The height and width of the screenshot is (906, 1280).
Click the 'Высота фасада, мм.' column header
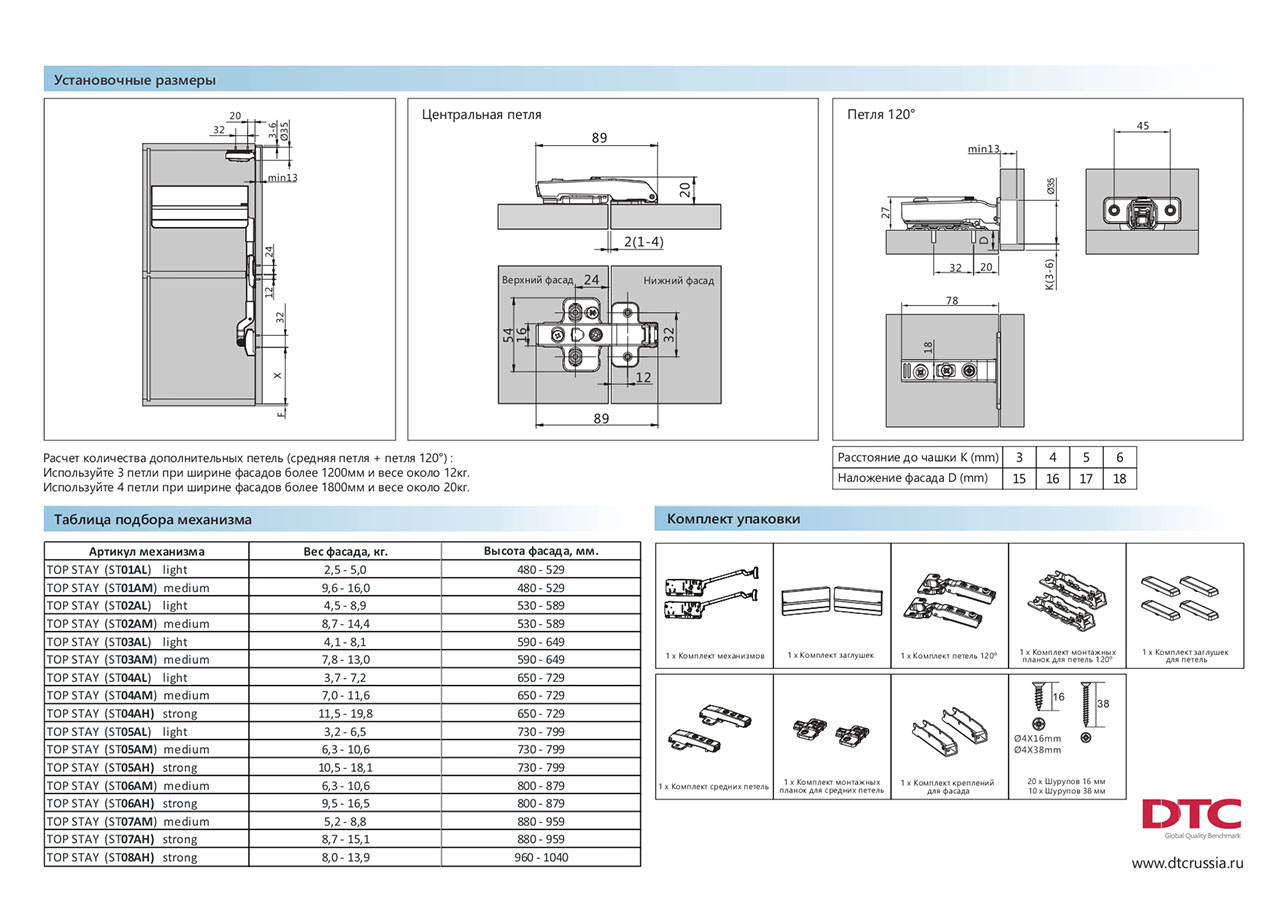(541, 551)
